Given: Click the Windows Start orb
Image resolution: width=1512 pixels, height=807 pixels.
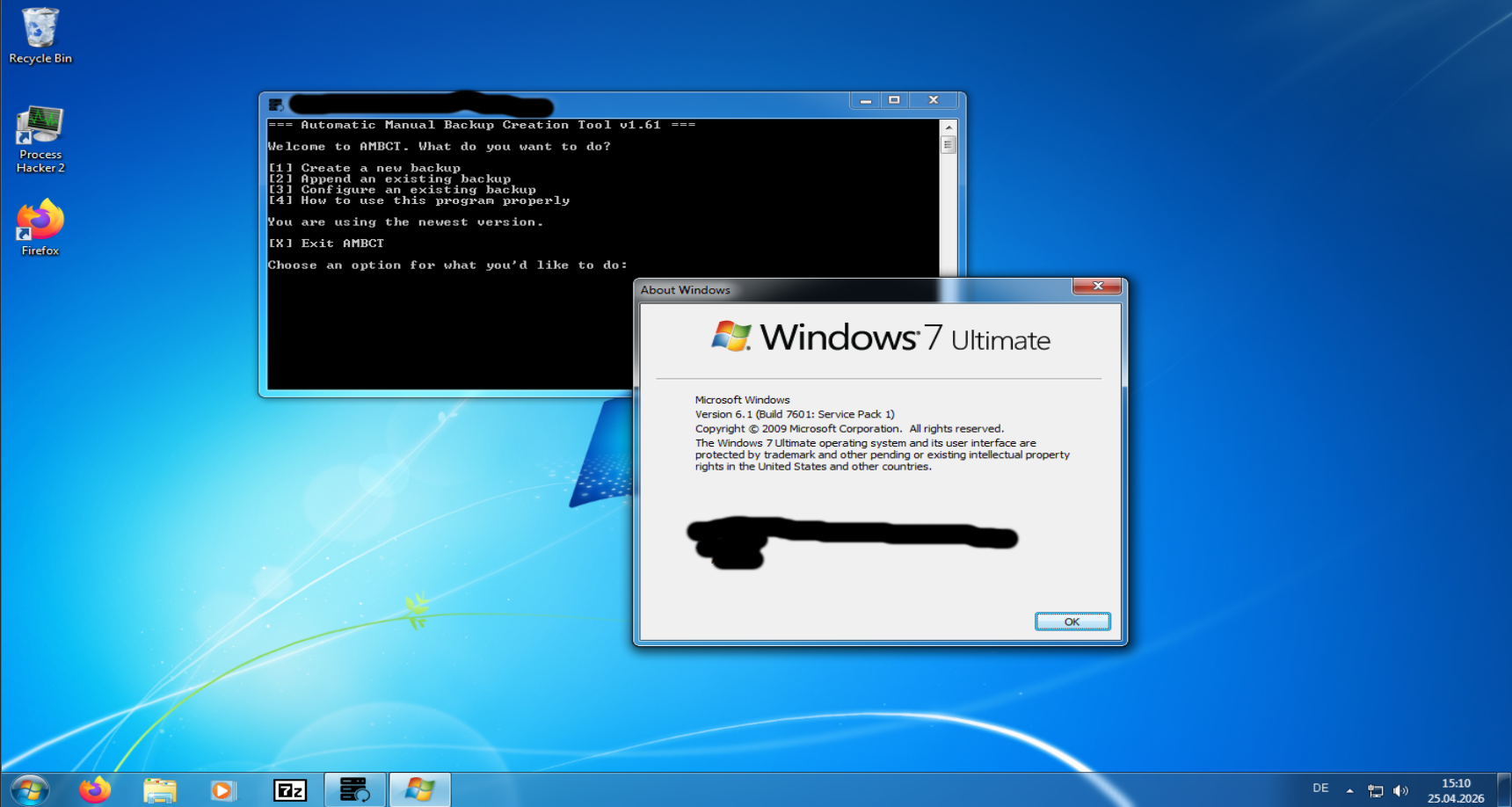Looking at the screenshot, I should [29, 789].
